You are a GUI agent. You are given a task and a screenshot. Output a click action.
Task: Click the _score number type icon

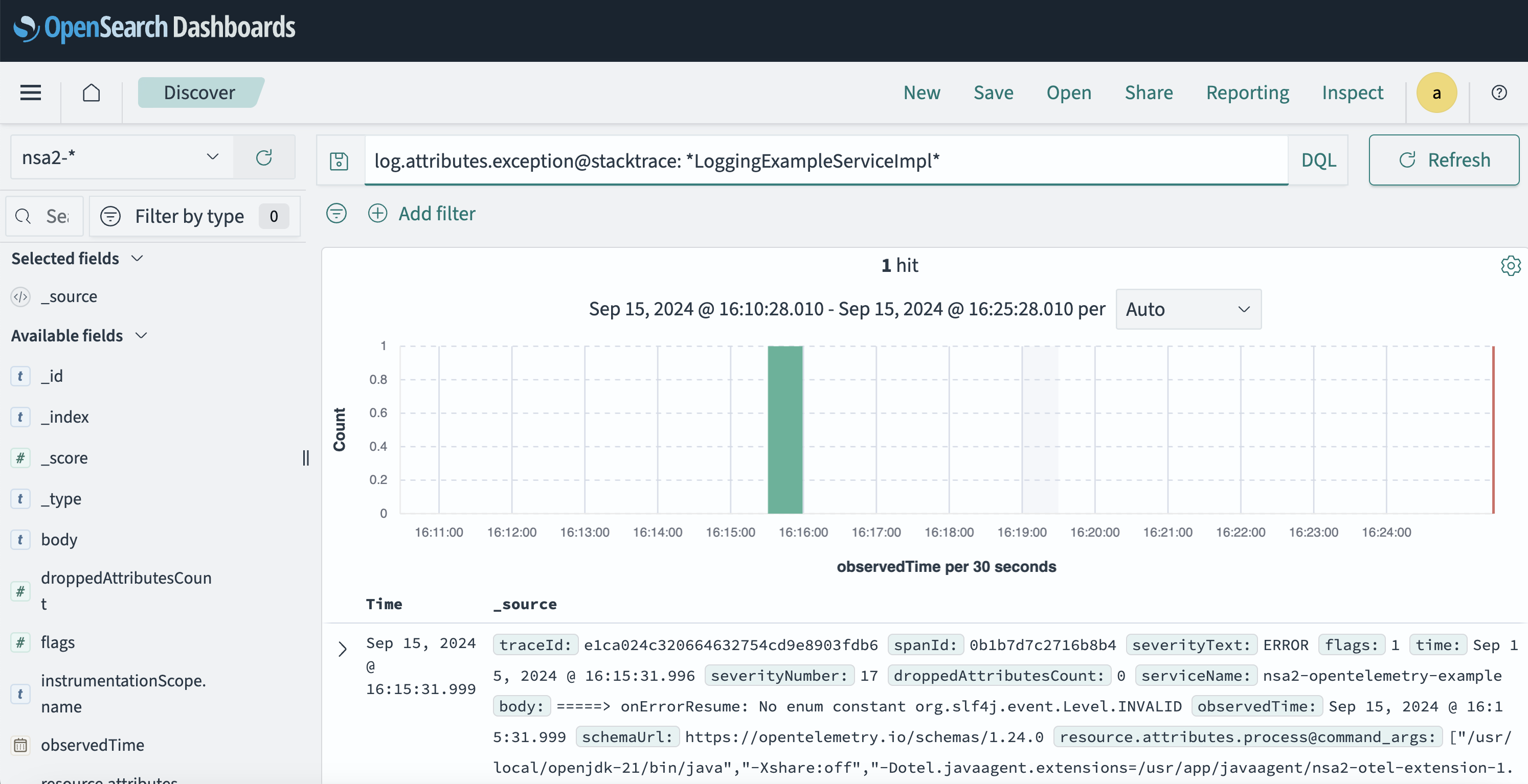click(x=21, y=458)
